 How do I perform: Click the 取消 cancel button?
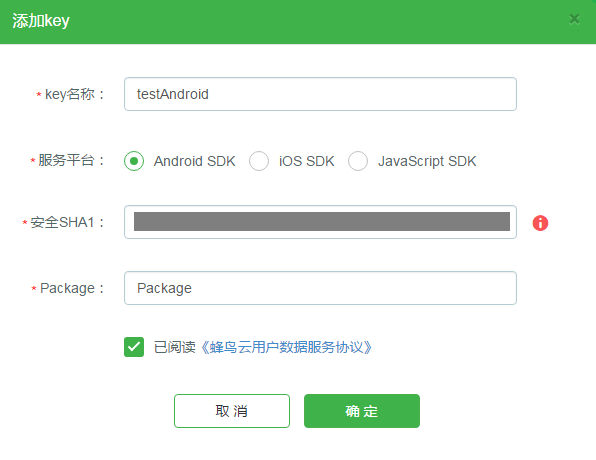tap(232, 411)
